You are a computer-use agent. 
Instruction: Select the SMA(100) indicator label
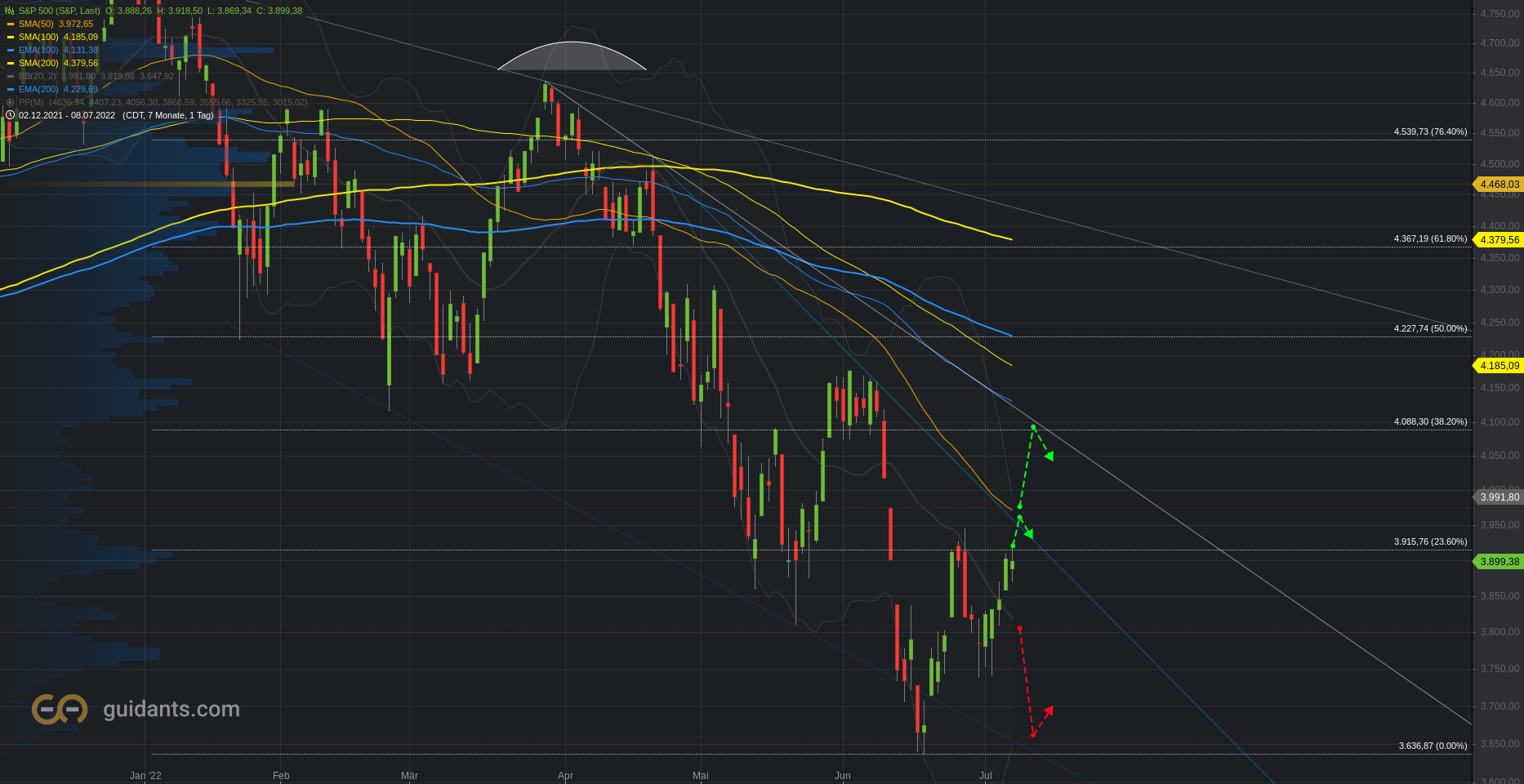pos(38,37)
